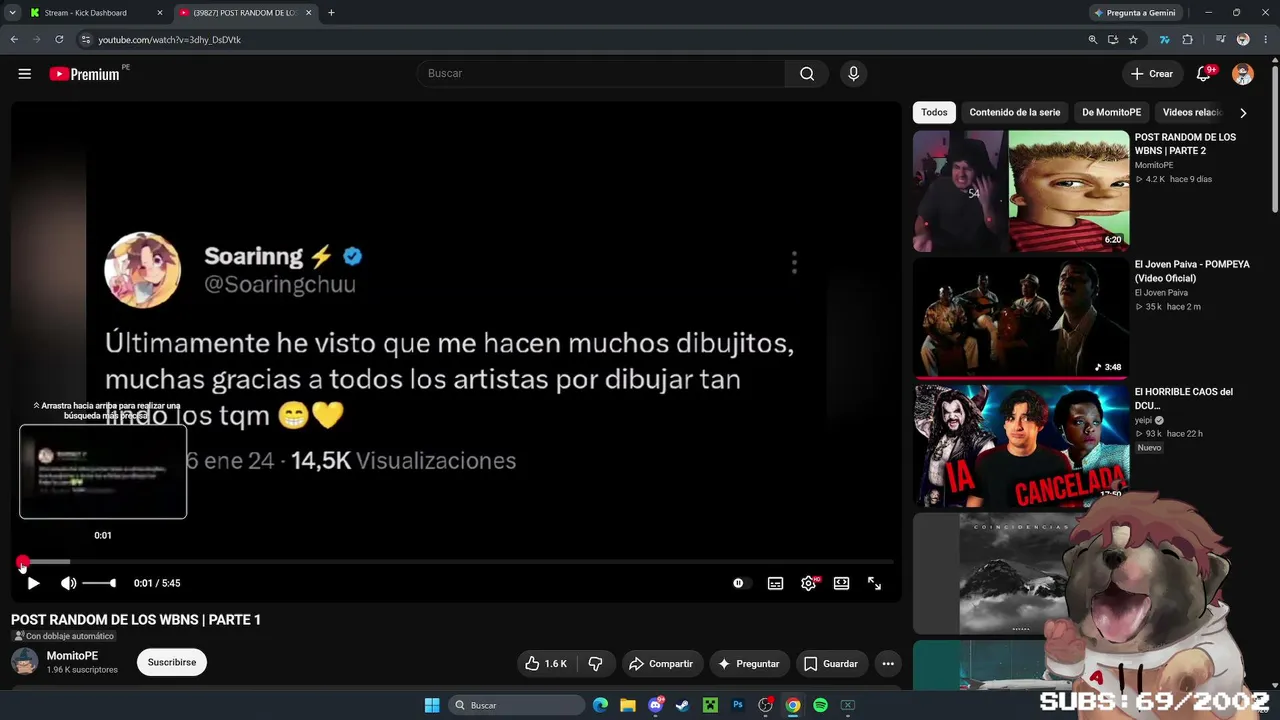The width and height of the screenshot is (1280, 720).
Task: Open the HORRIBLE CAOS del DCU thumbnail
Action: (1021, 446)
